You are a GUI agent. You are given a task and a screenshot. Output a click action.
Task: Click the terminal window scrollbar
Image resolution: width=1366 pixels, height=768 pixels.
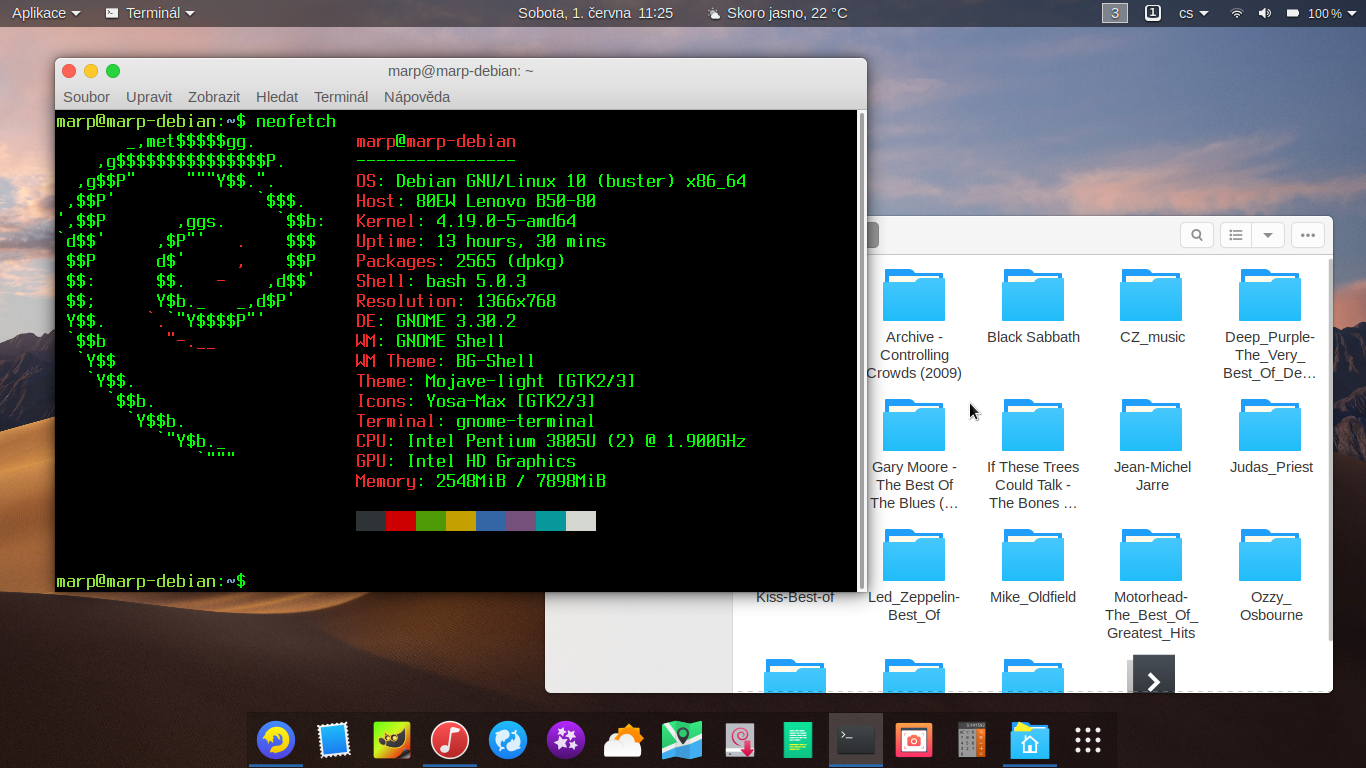pos(862,350)
